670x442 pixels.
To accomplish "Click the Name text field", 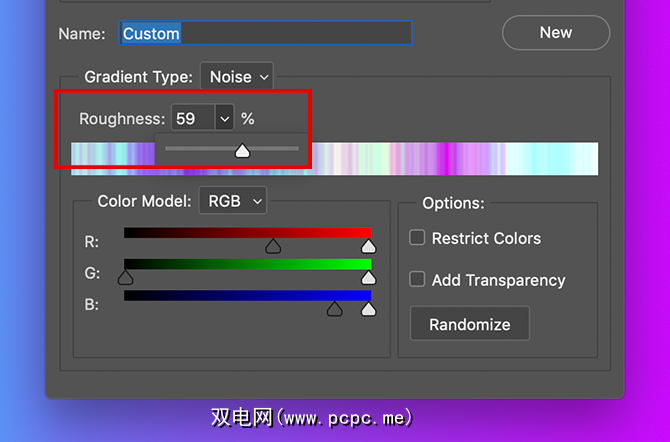I will [x=265, y=33].
